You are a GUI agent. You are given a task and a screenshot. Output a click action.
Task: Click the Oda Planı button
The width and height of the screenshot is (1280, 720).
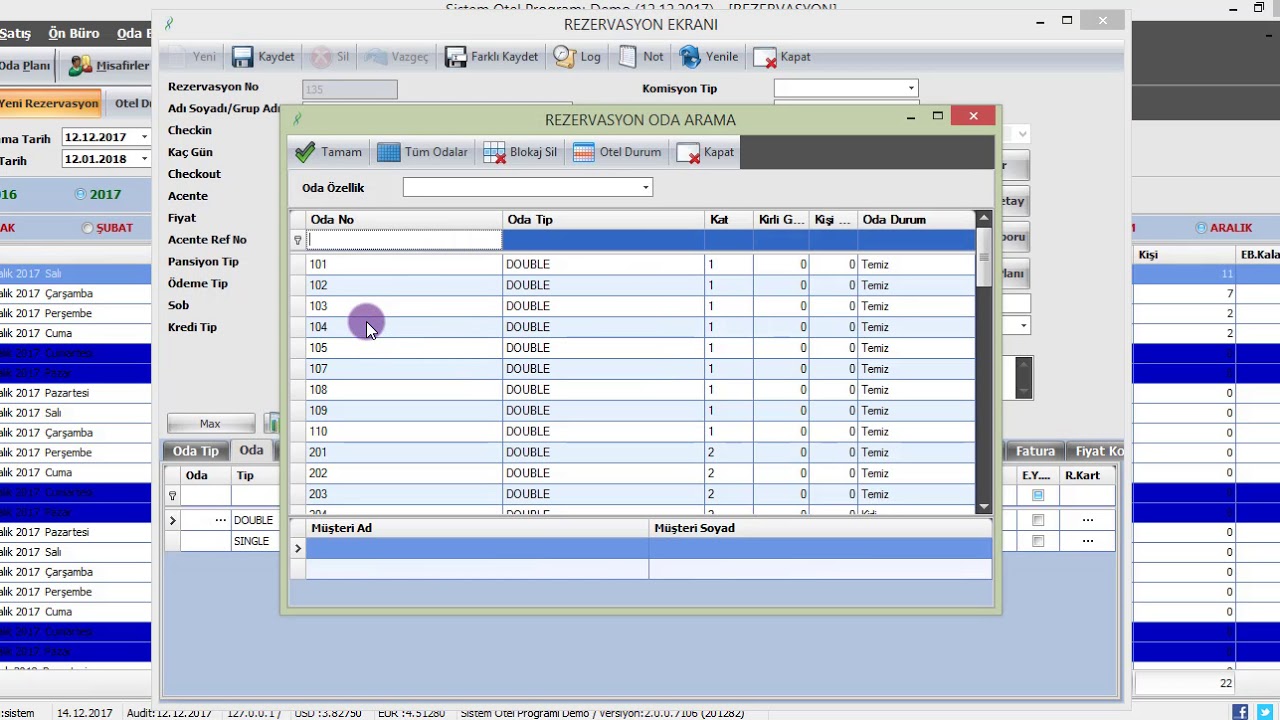26,66
